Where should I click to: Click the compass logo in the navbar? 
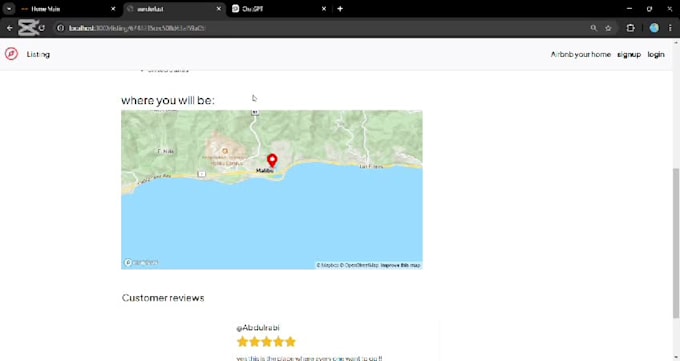pyautogui.click(x=11, y=54)
